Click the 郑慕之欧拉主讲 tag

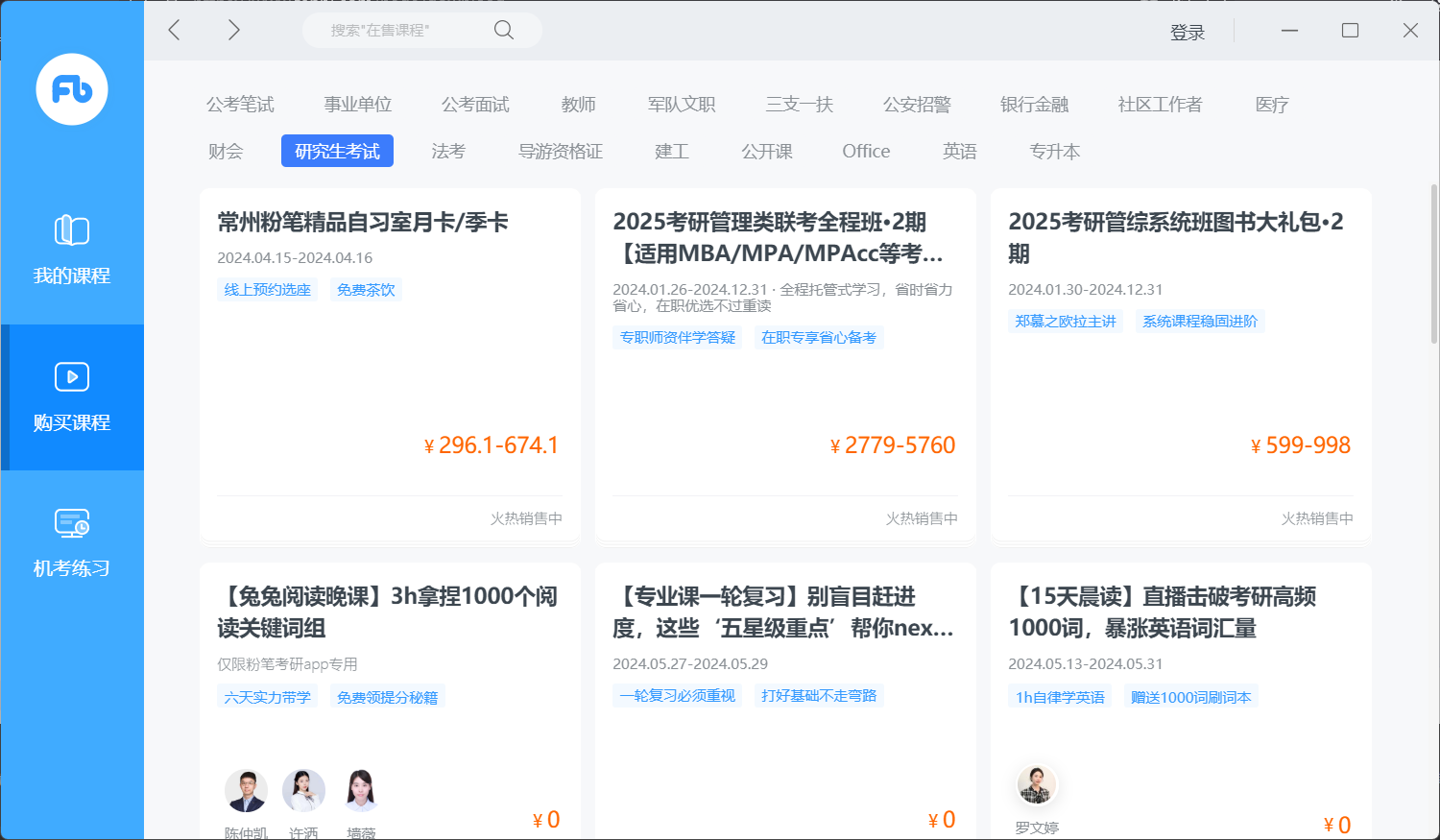pos(1066,322)
